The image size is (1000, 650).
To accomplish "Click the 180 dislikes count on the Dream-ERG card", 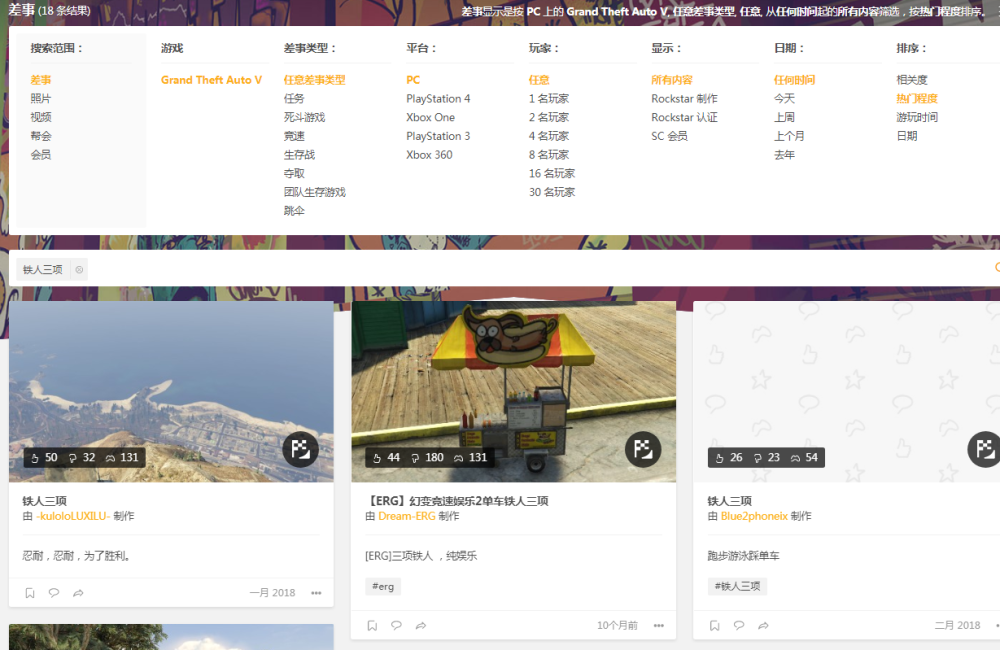I will pos(434,457).
